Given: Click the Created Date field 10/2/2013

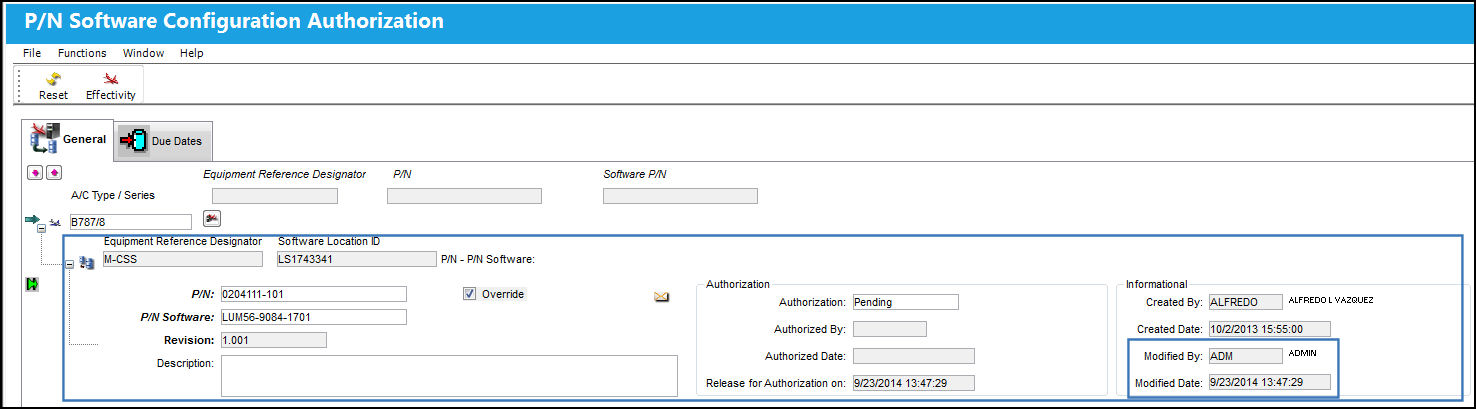Looking at the screenshot, I should tap(1269, 329).
